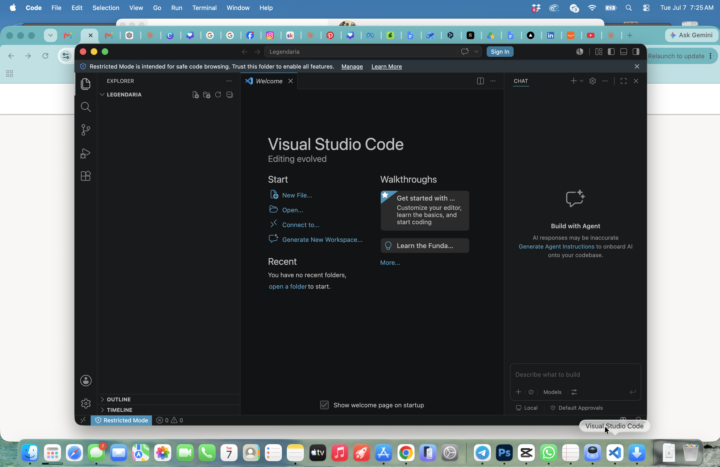Image resolution: width=720 pixels, height=467 pixels.
Task: Open chat settings gear
Action: click(592, 81)
